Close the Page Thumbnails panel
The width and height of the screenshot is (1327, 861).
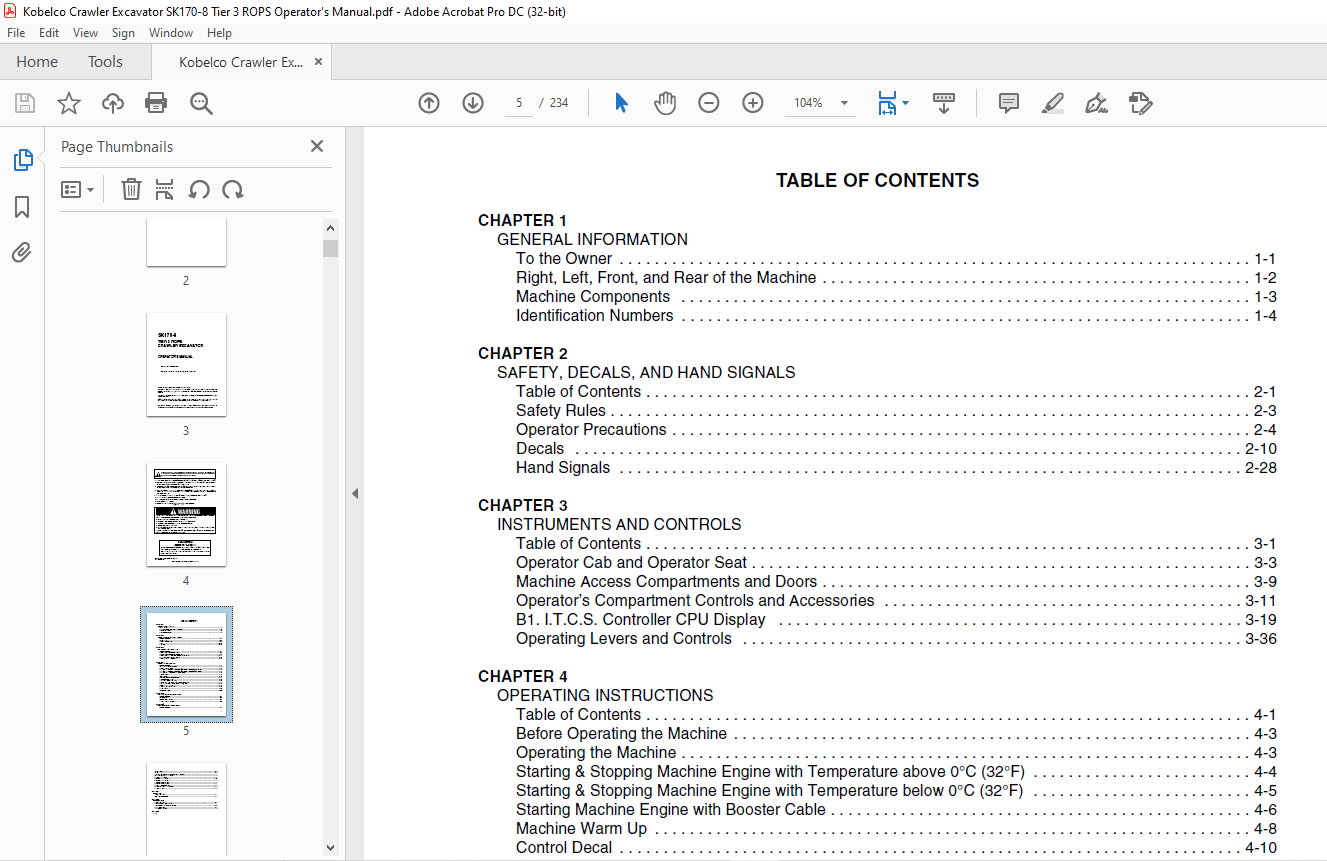[x=317, y=146]
